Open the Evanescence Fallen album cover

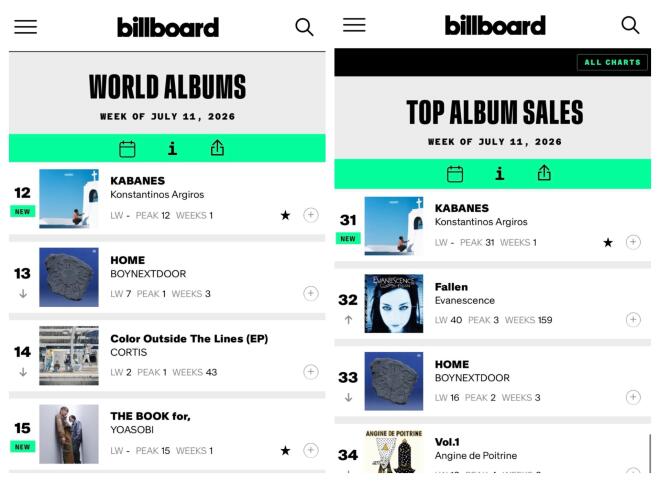(x=394, y=304)
